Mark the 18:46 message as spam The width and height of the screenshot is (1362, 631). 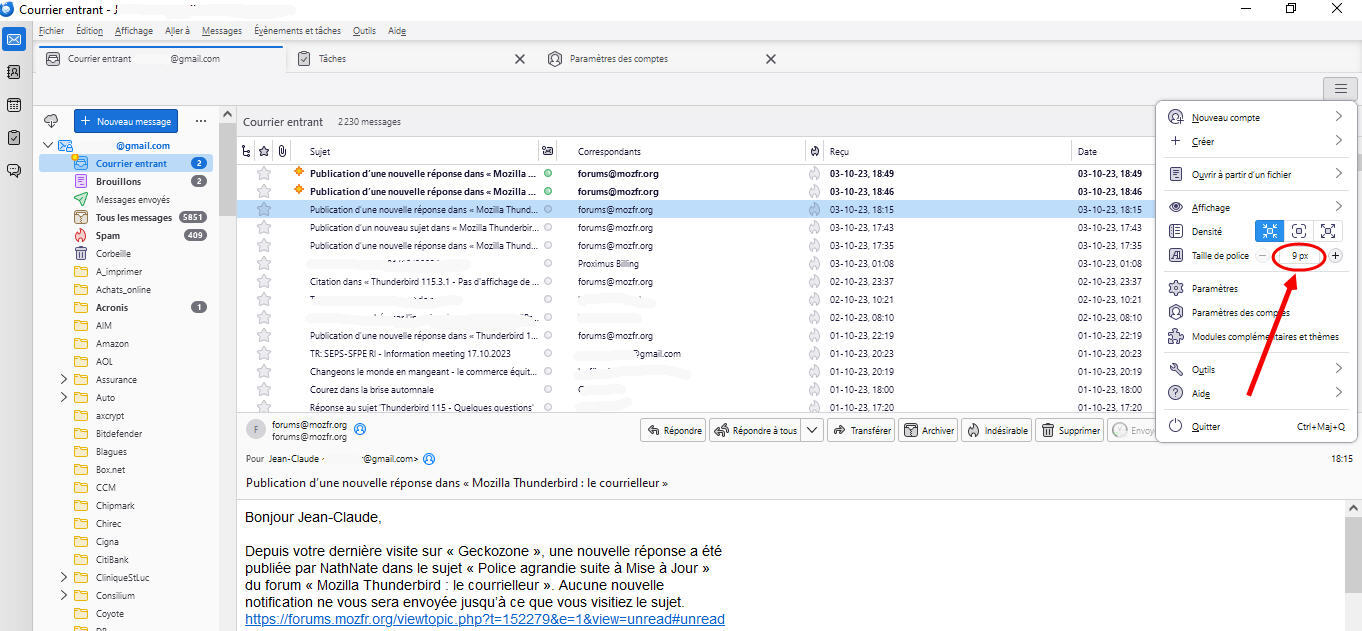(814, 192)
